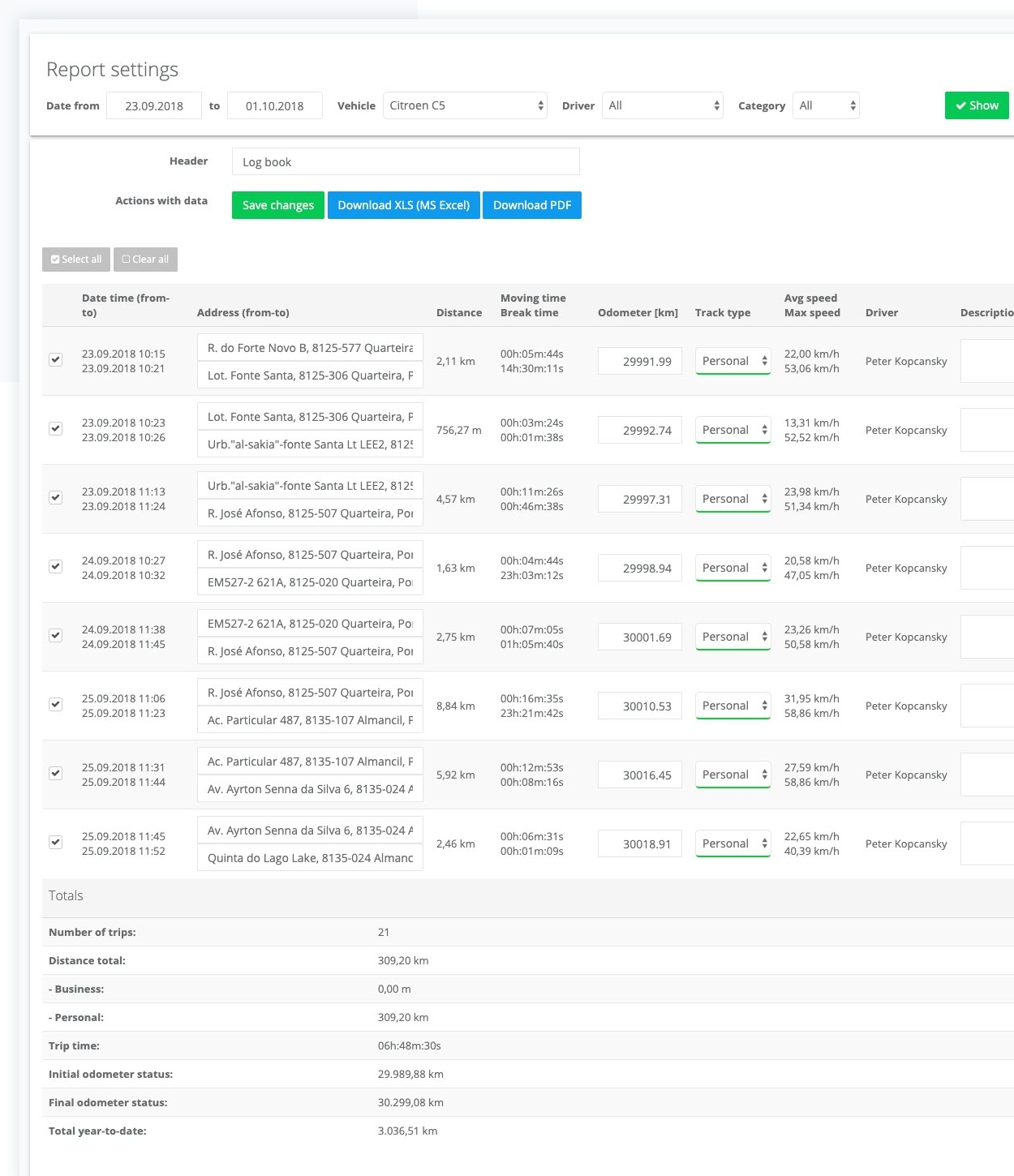Click the green Show button
Viewport: 1014px width, 1176px height.
click(x=977, y=105)
